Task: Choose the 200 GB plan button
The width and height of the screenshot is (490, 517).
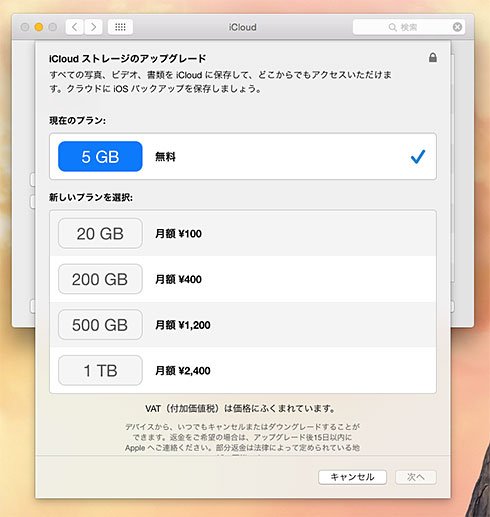Action: (100, 279)
